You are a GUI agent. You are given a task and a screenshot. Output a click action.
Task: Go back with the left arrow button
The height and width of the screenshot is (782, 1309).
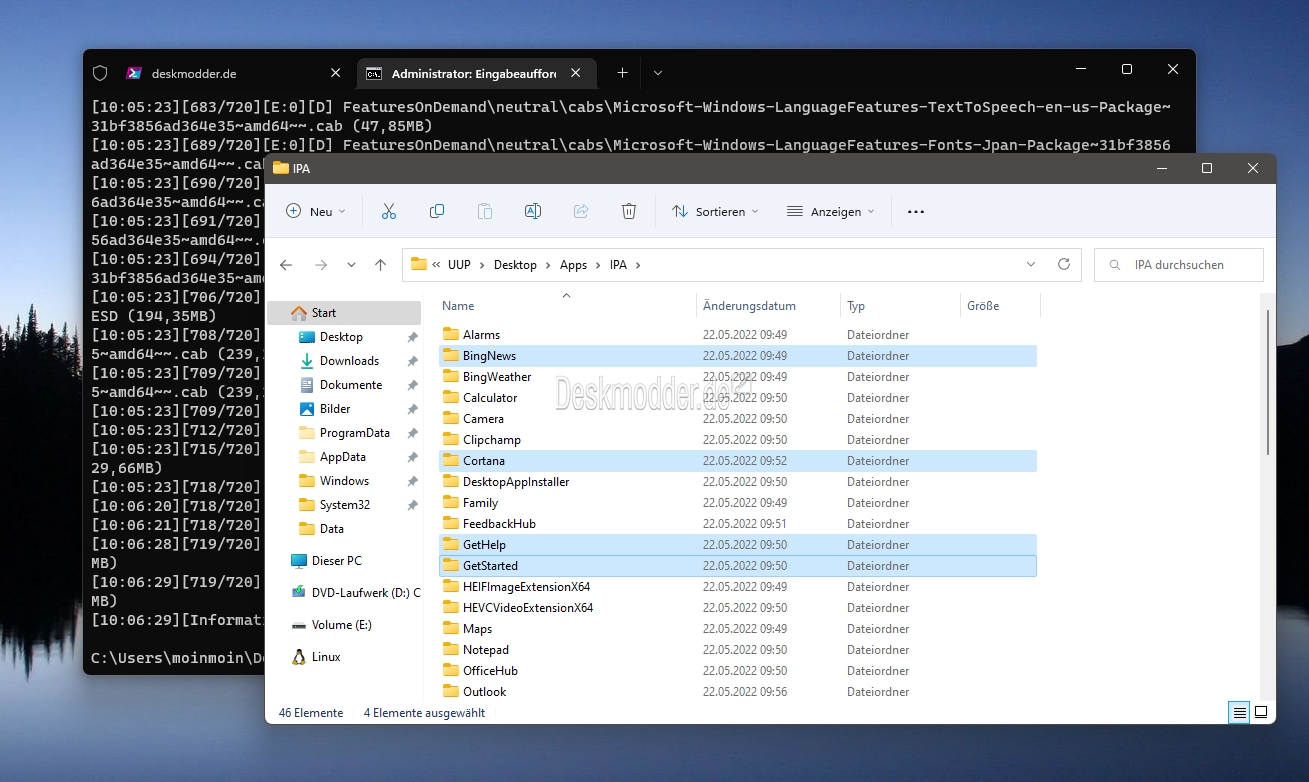click(x=286, y=265)
